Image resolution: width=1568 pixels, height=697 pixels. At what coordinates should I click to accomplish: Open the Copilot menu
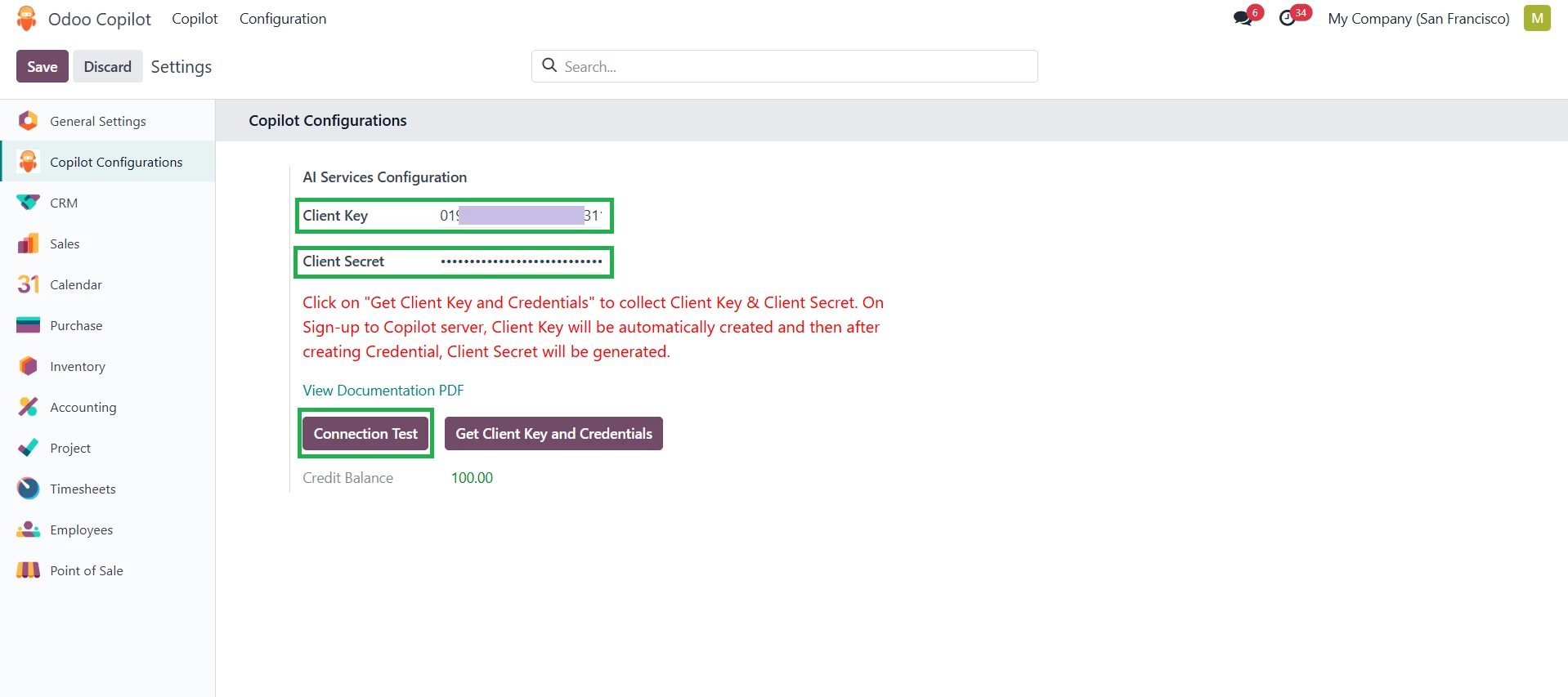[x=195, y=19]
